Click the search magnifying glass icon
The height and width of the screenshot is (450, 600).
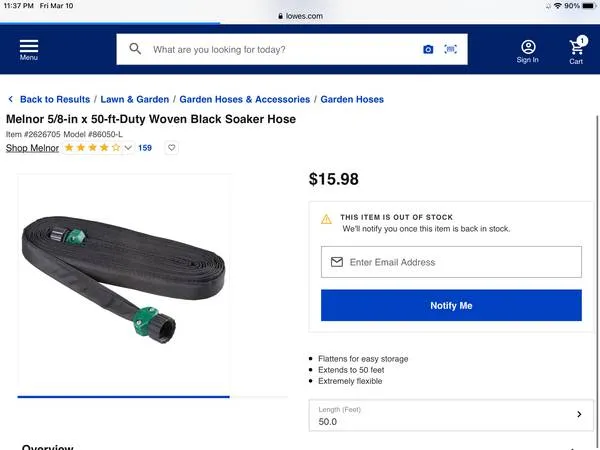(x=135, y=49)
